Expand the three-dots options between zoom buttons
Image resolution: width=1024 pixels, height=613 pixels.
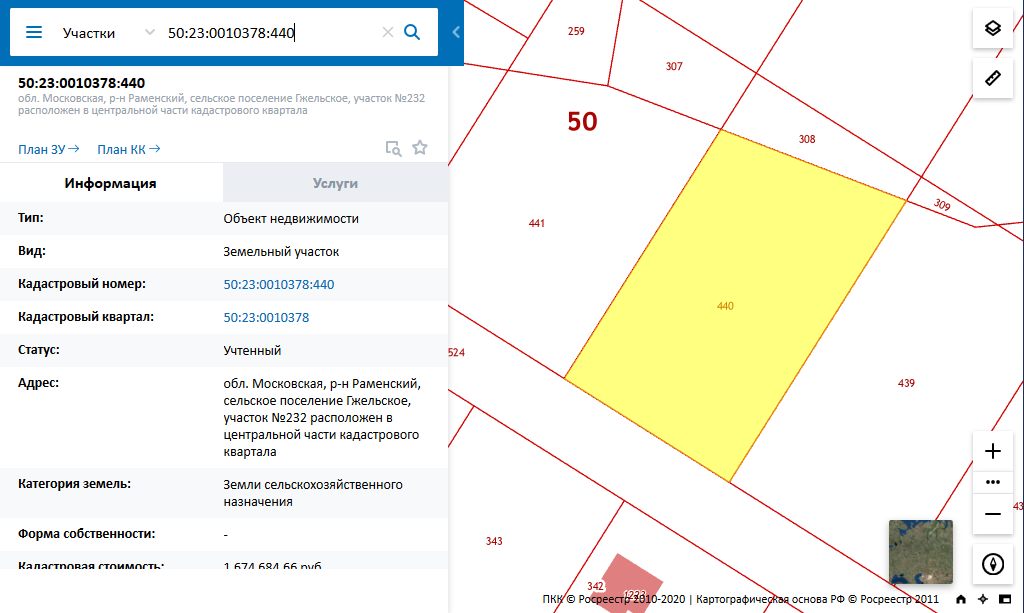[992, 482]
